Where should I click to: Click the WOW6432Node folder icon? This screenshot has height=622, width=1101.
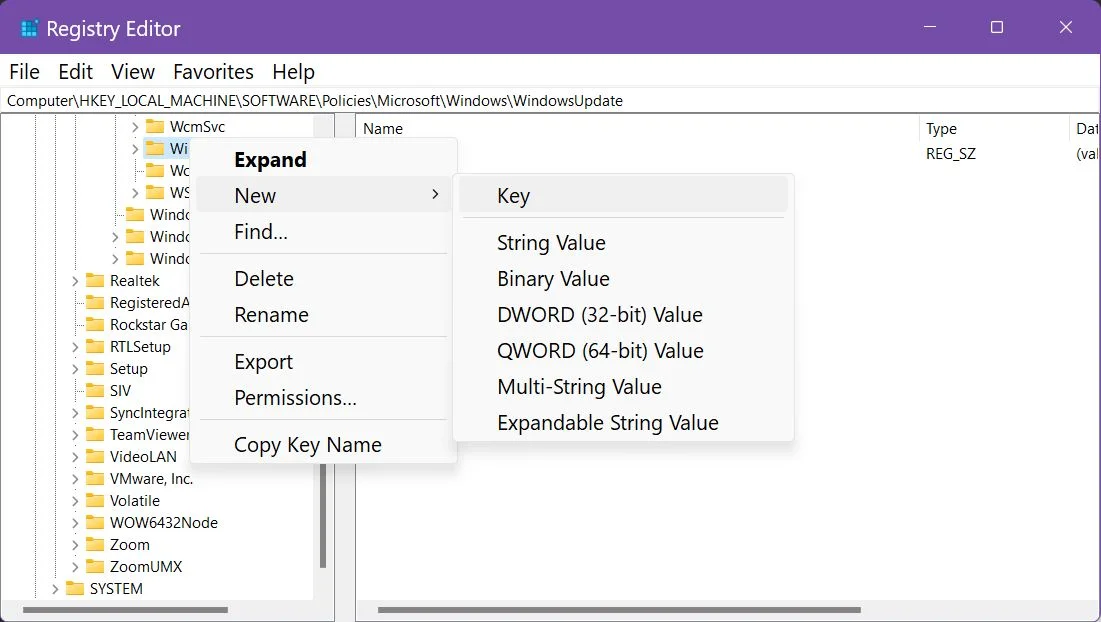(x=95, y=522)
